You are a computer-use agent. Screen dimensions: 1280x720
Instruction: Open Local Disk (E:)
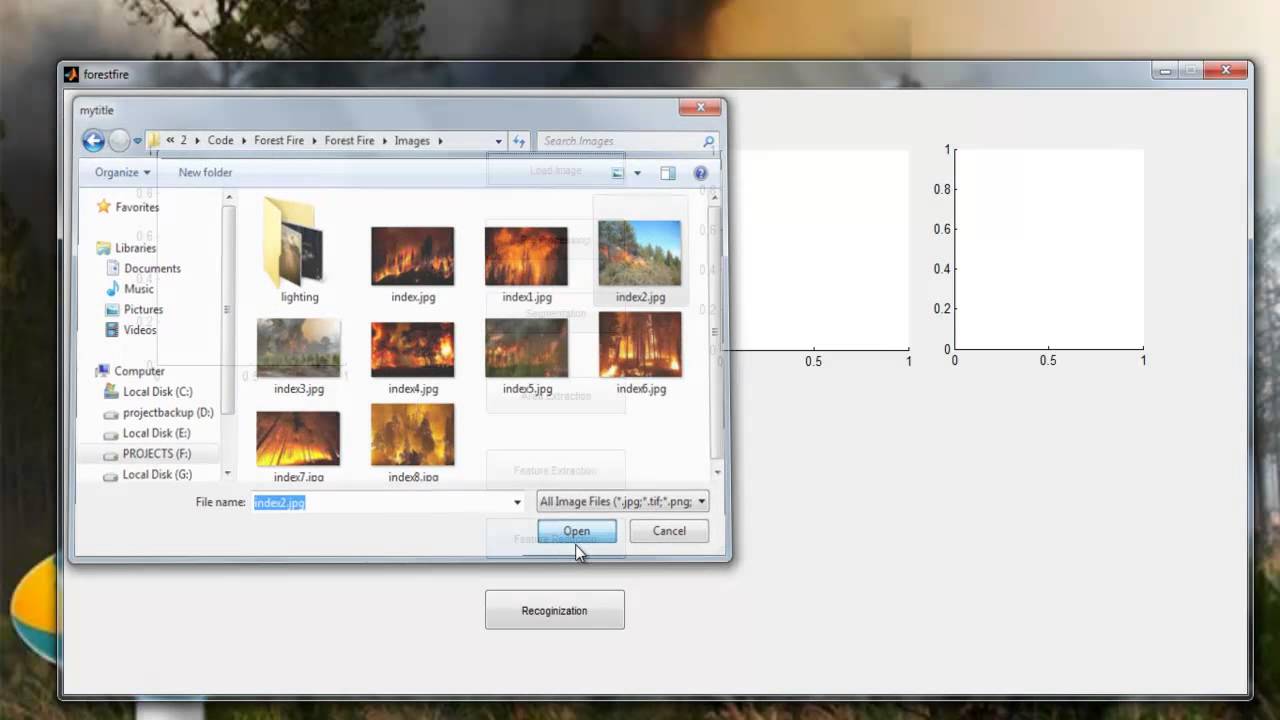coord(156,433)
